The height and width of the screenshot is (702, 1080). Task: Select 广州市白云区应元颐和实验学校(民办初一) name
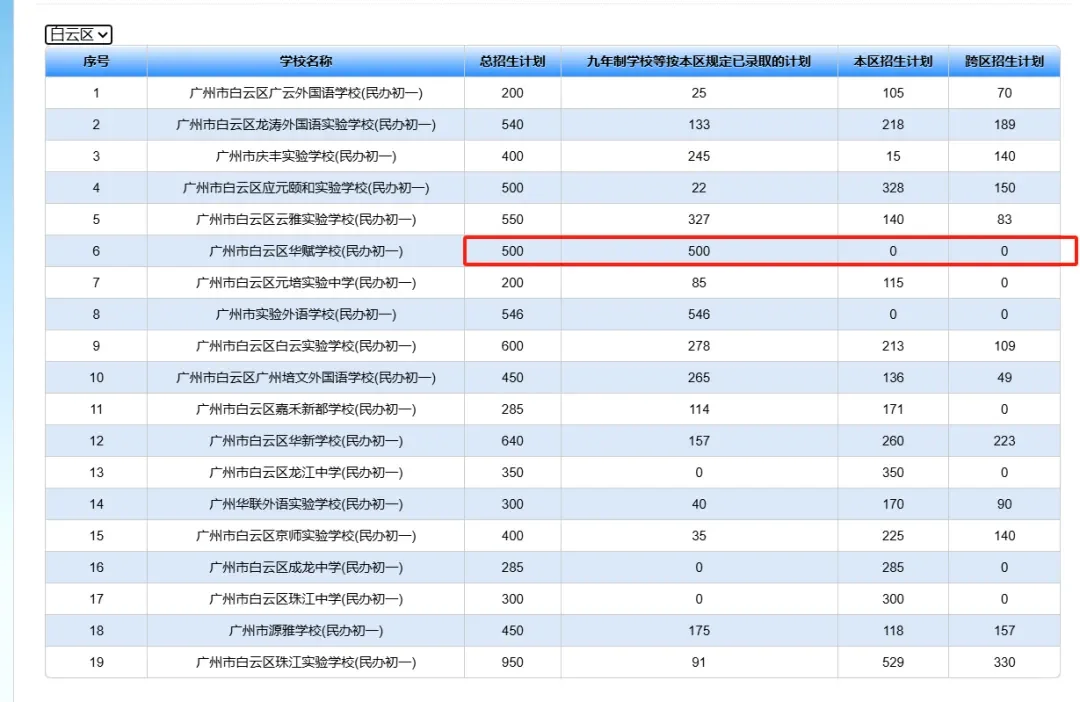(x=306, y=188)
